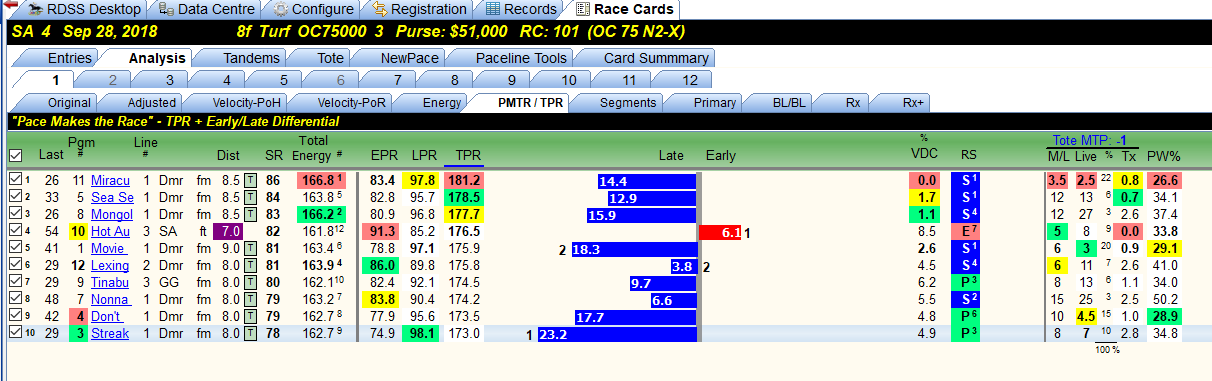Click the EPR value 91.3
The width and height of the screenshot is (1212, 381).
pos(383,232)
